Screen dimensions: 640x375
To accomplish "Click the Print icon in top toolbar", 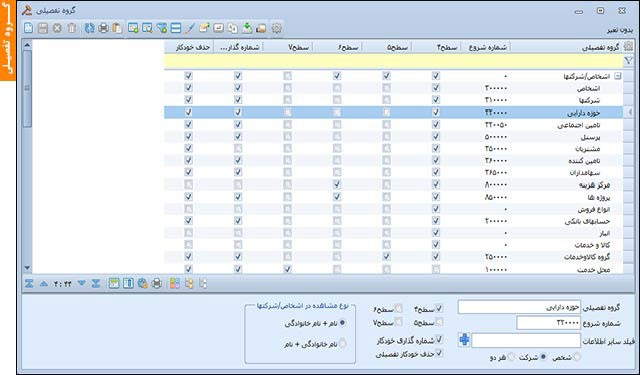I will 104,28.
